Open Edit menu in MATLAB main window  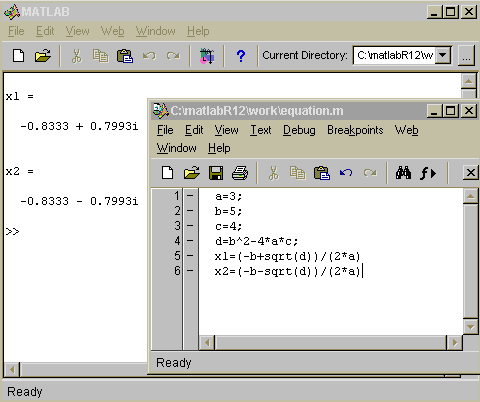(45, 31)
